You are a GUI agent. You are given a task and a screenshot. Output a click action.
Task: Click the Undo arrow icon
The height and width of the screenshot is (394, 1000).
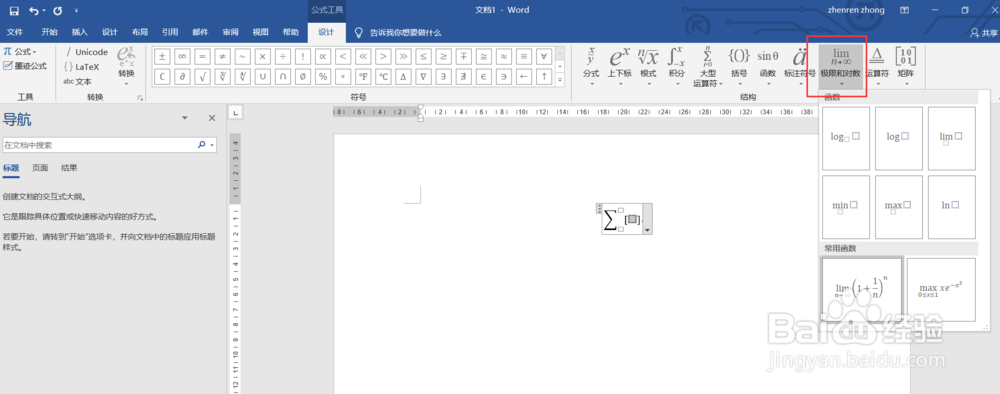pyautogui.click(x=34, y=11)
